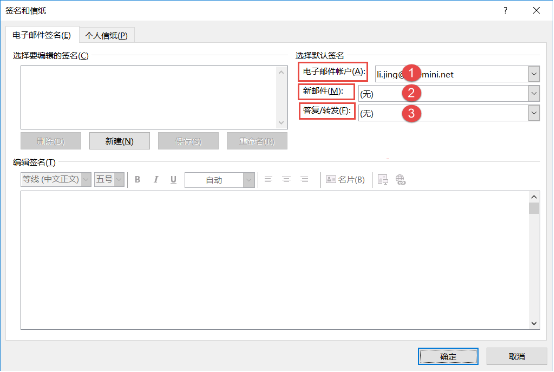Select the 电子邮件签名(E) tab

tap(42, 35)
